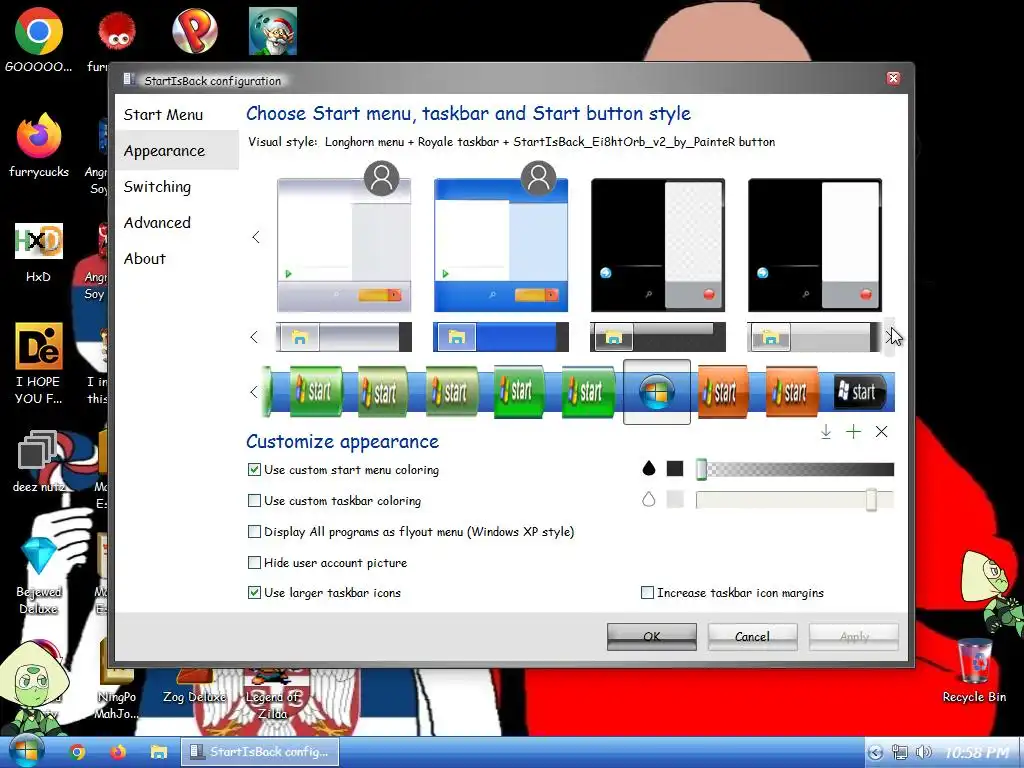
Task: Close the StartIsBack configuration window
Action: (893, 79)
